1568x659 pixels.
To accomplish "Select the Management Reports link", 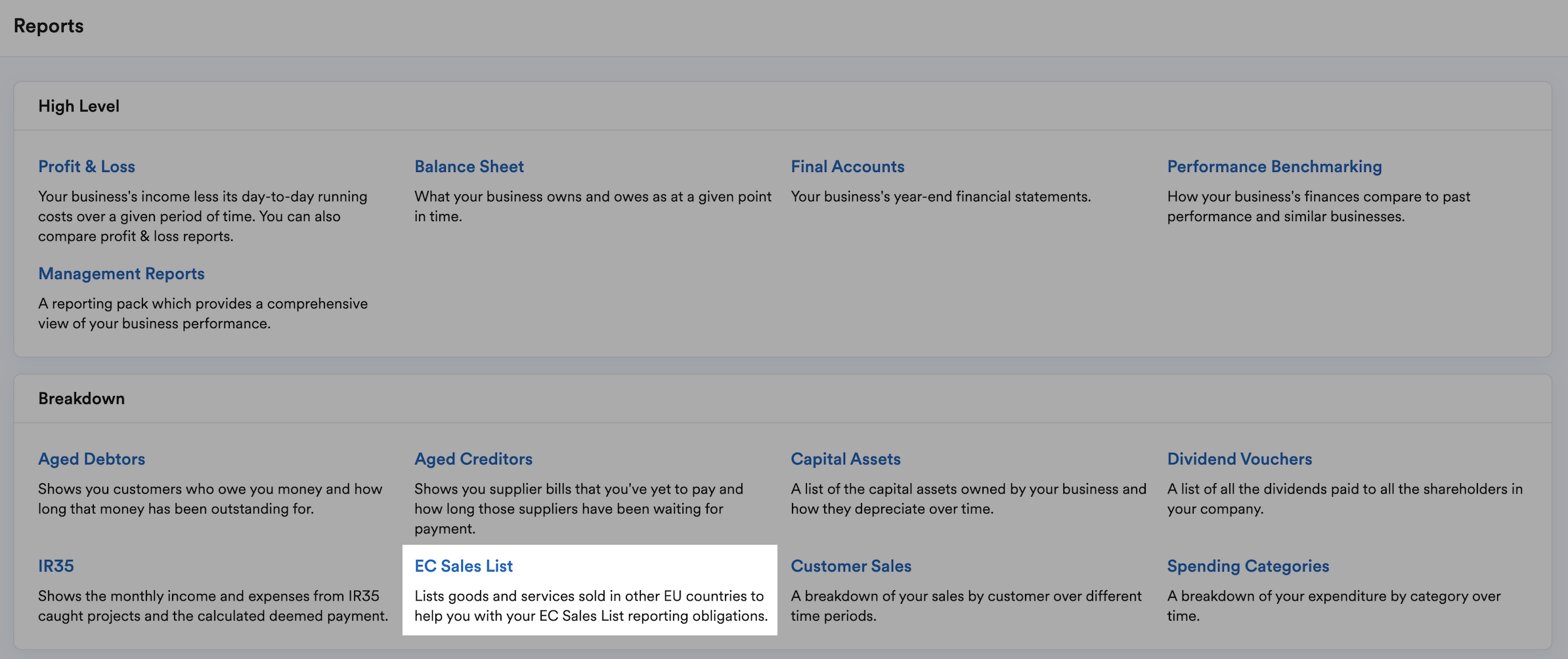I will [121, 274].
